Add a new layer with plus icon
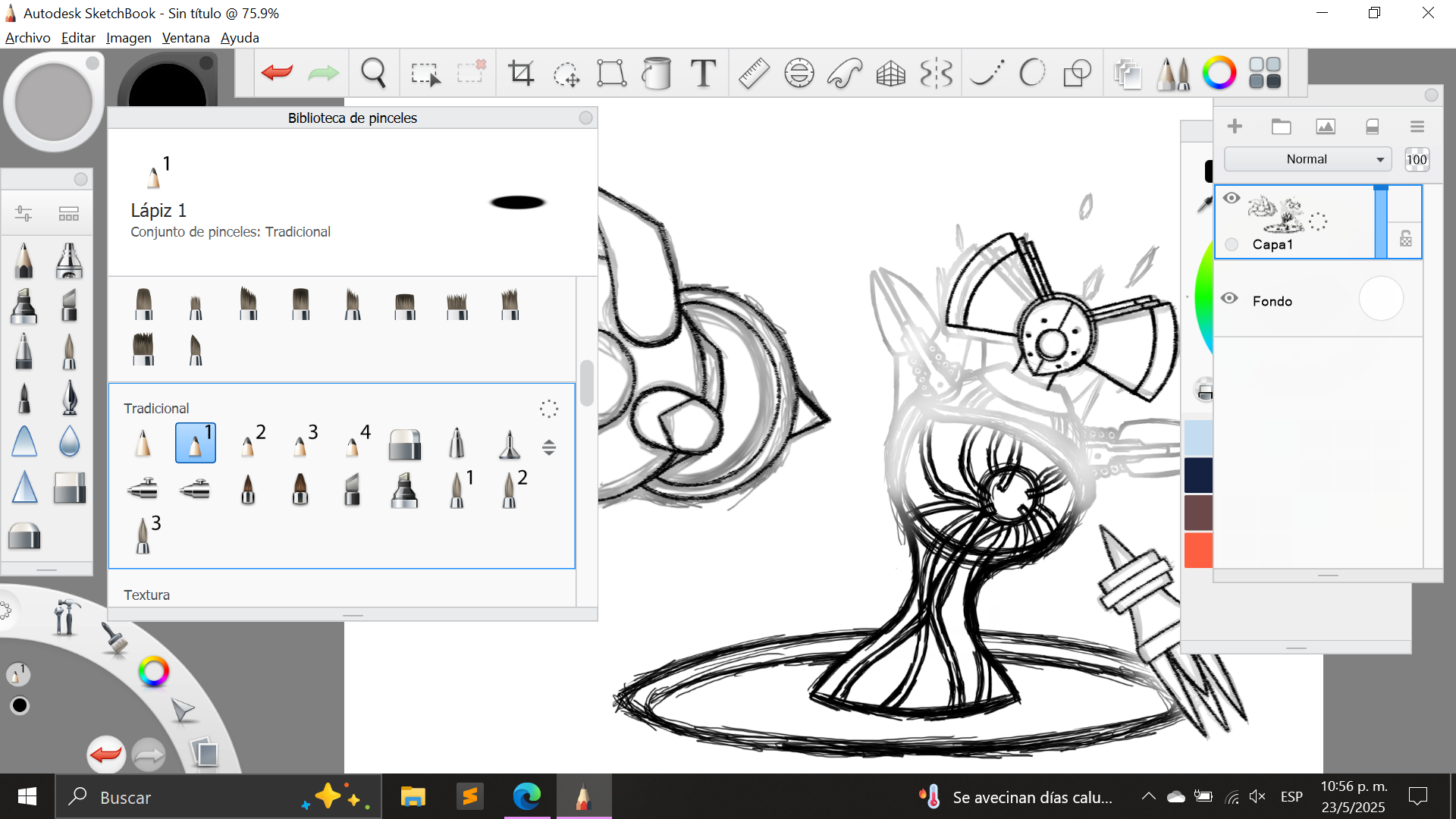The width and height of the screenshot is (1456, 819). (1235, 126)
